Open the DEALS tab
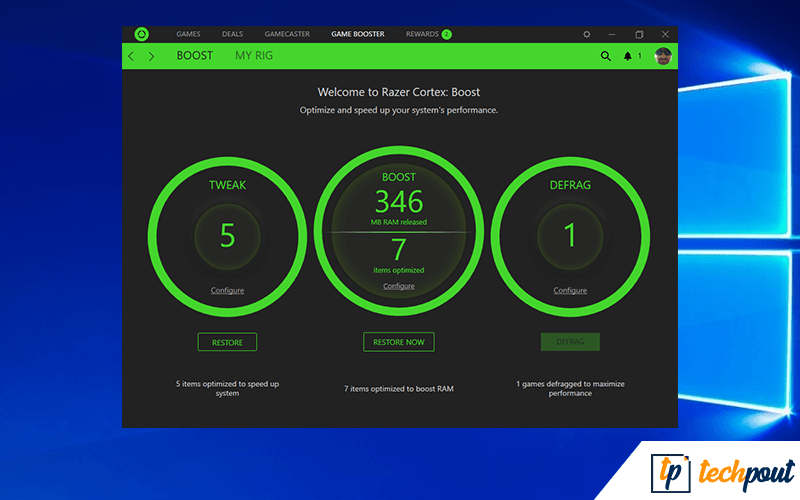This screenshot has width=800, height=500. click(x=232, y=34)
